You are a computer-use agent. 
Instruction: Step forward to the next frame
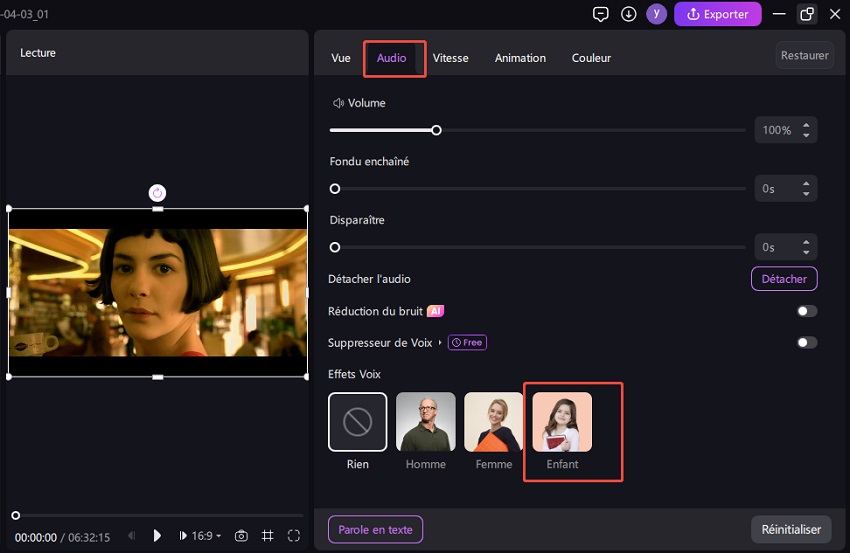point(182,536)
